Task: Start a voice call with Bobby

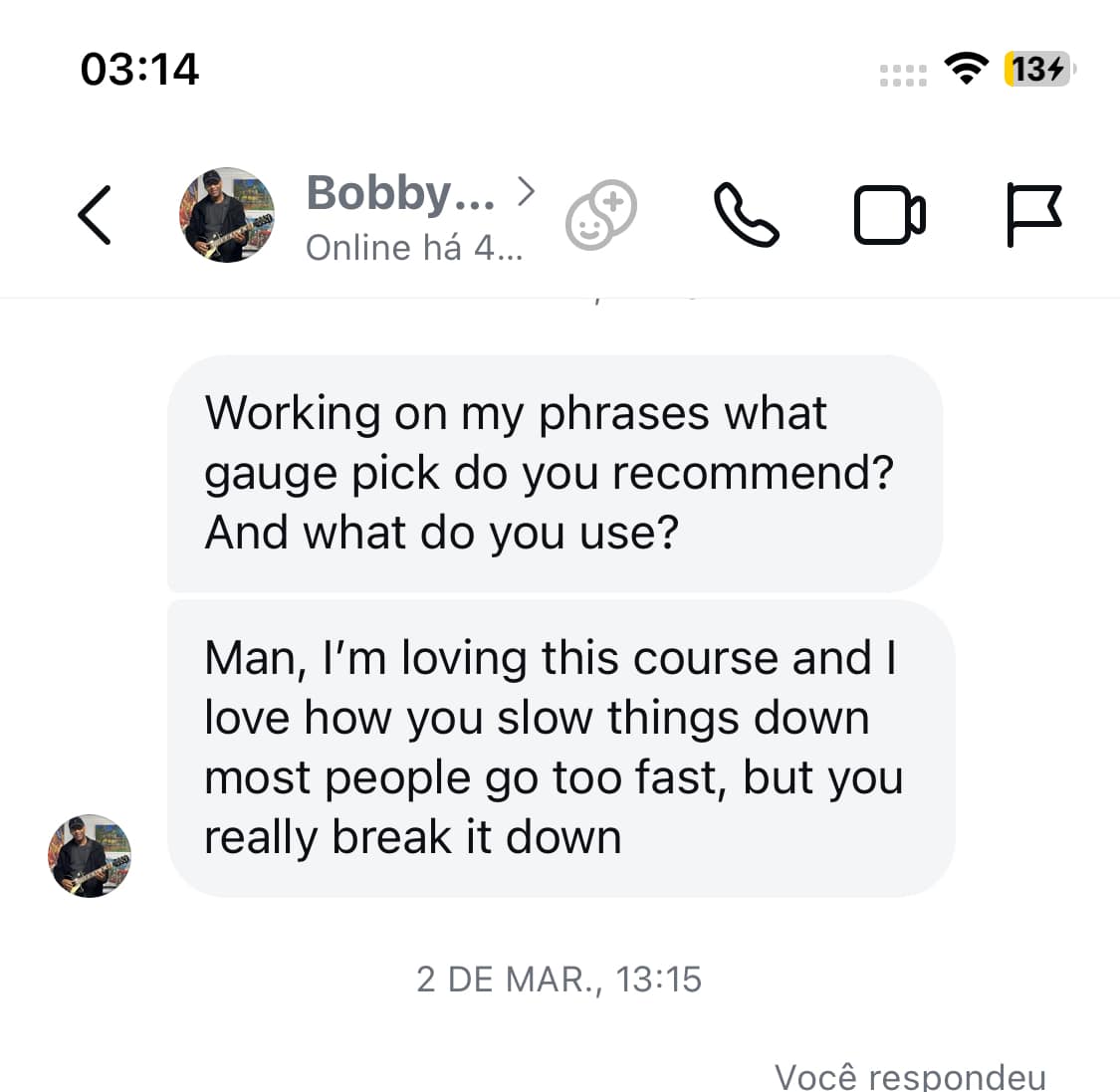Action: tap(746, 215)
